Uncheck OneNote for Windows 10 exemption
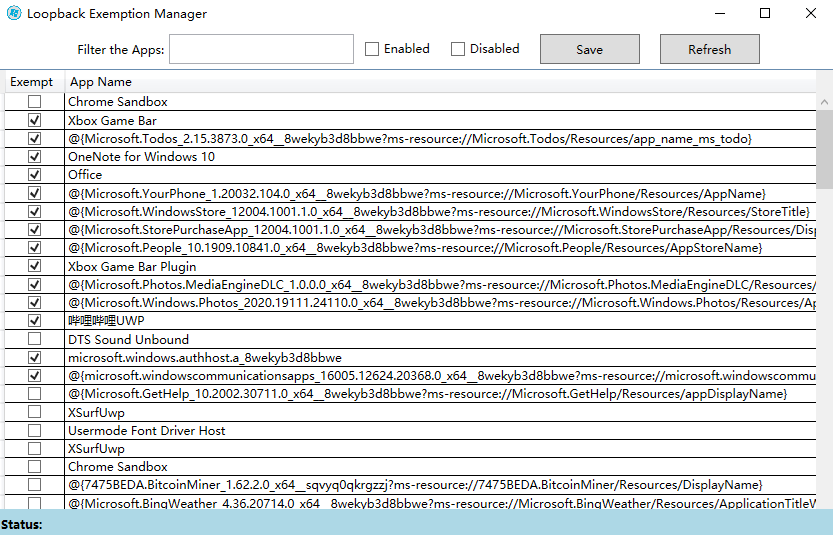 point(35,157)
